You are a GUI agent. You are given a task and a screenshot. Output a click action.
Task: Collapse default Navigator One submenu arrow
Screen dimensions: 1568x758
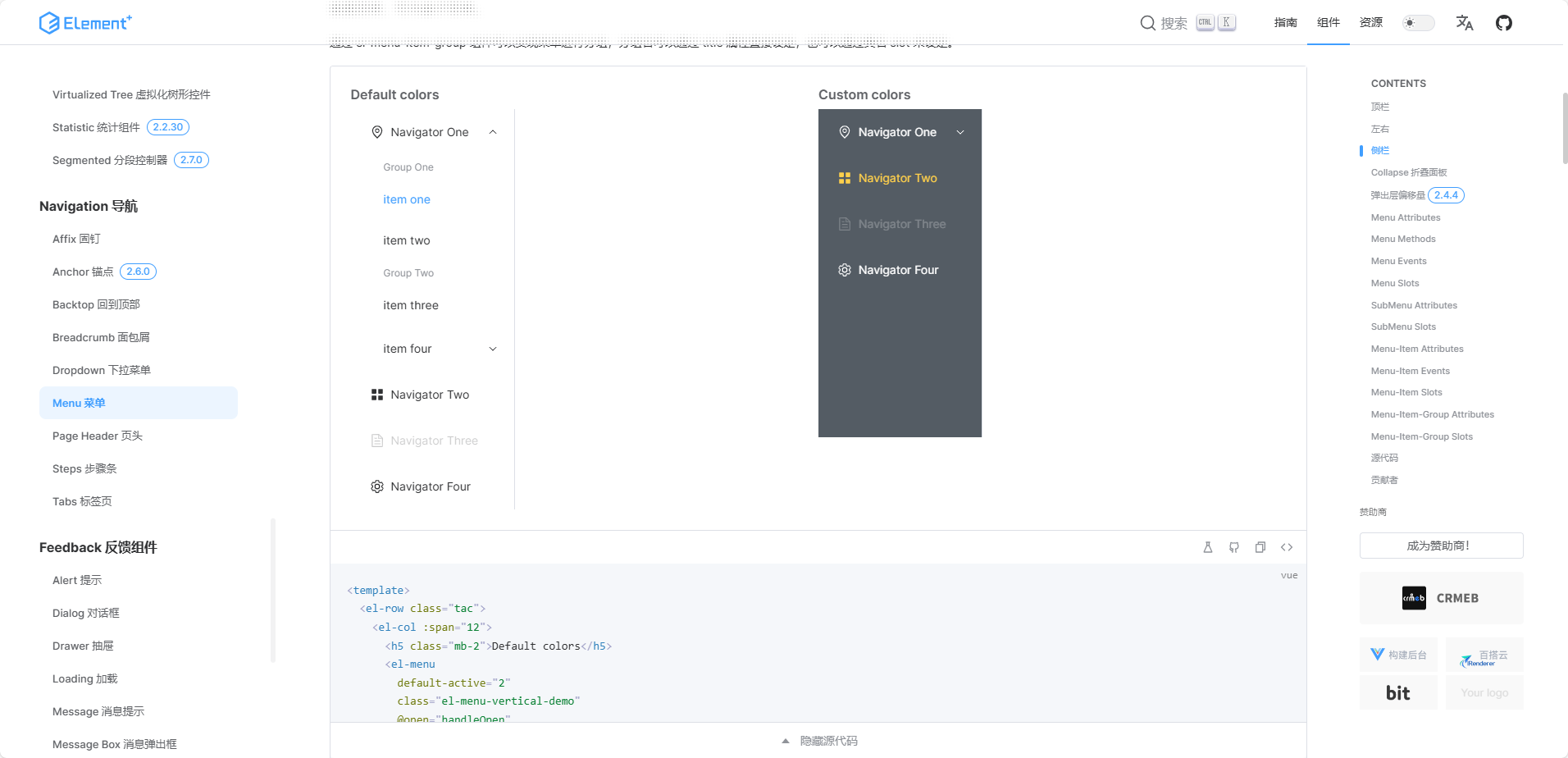[493, 132]
